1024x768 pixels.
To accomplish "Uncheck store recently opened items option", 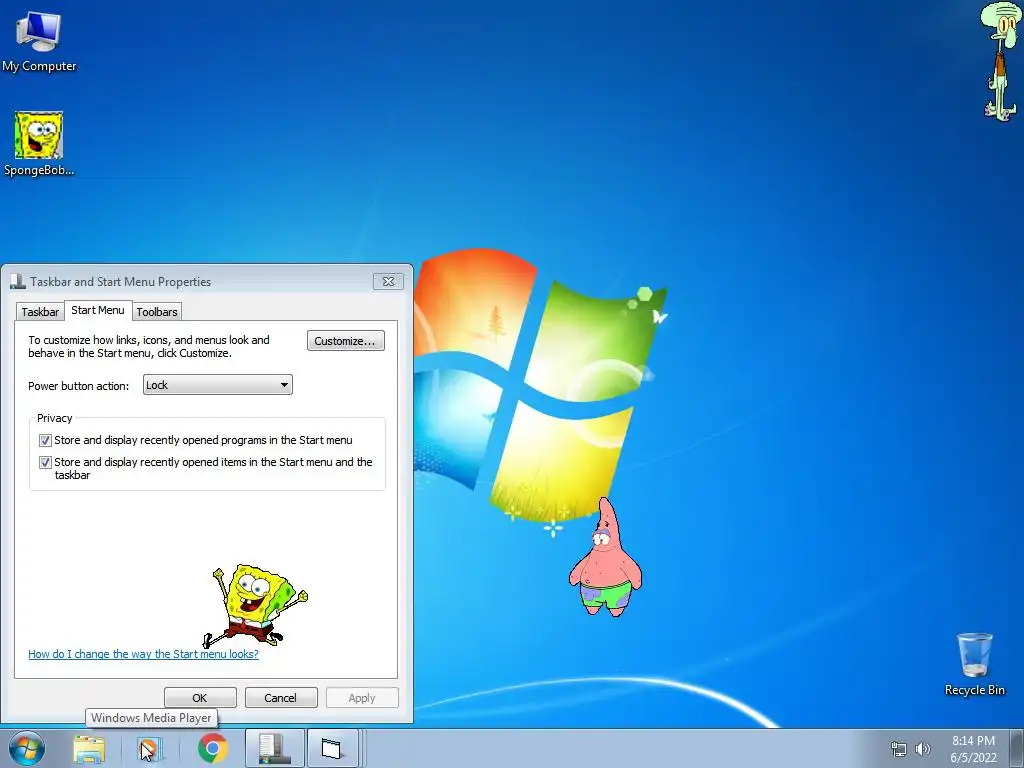I will (45, 462).
